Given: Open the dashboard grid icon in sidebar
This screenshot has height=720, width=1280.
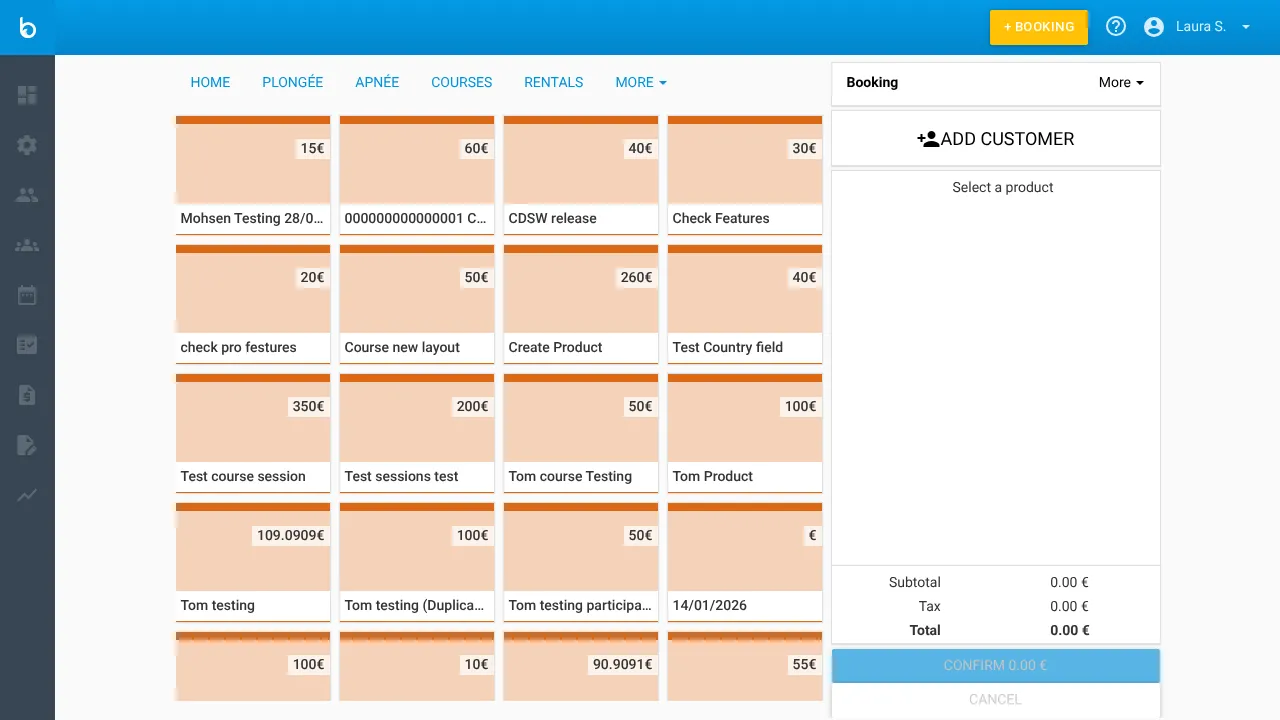Looking at the screenshot, I should pos(27,95).
